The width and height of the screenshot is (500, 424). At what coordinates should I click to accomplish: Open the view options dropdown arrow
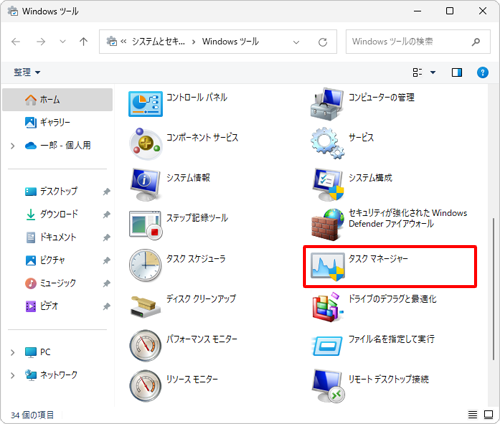pos(433,72)
